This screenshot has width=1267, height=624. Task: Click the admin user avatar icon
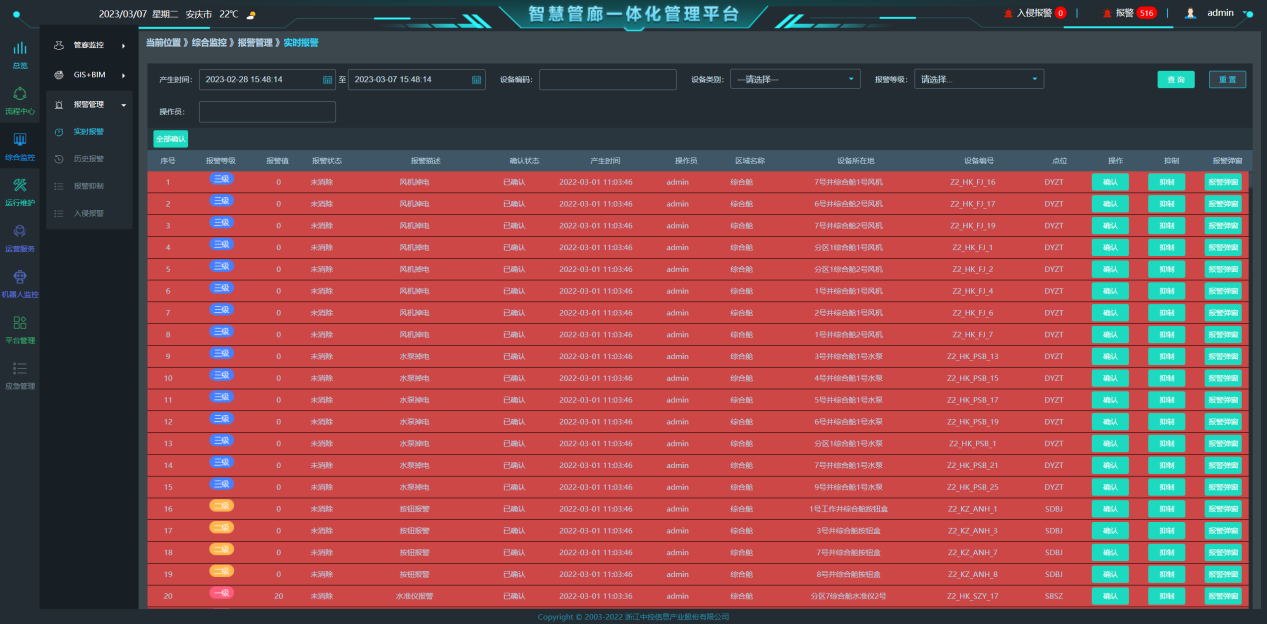coord(1191,13)
